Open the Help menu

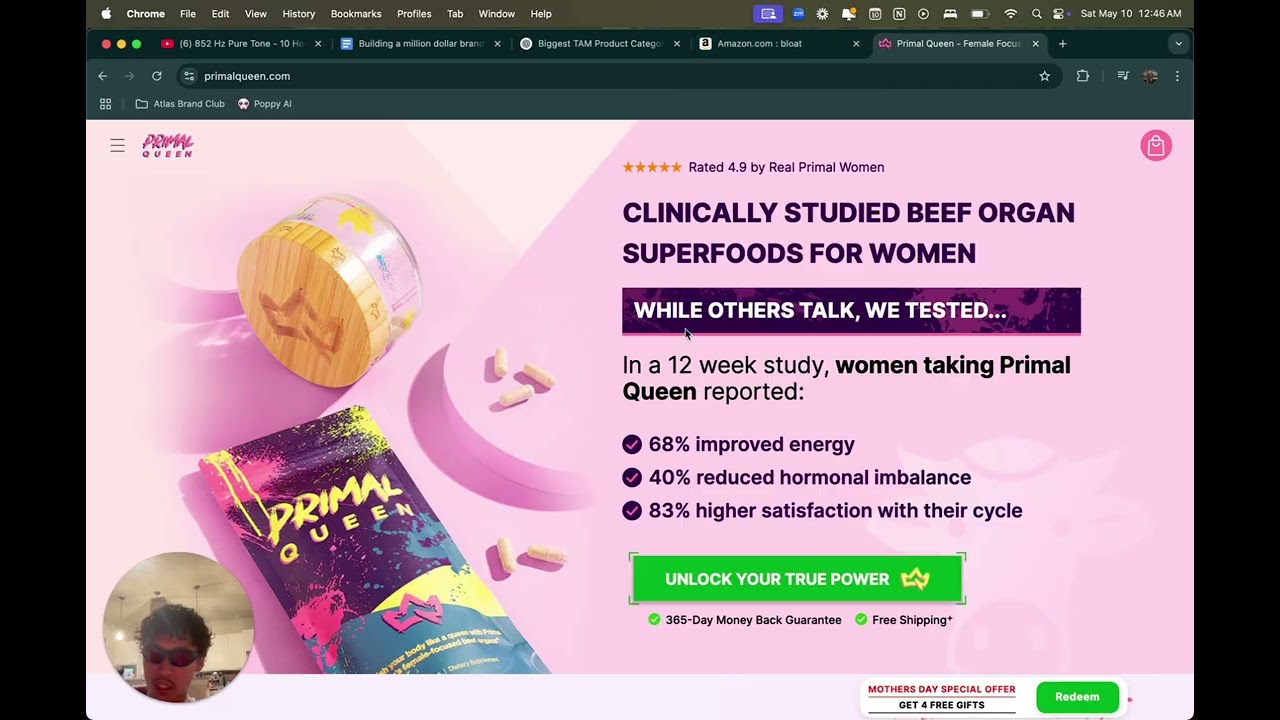click(x=541, y=14)
